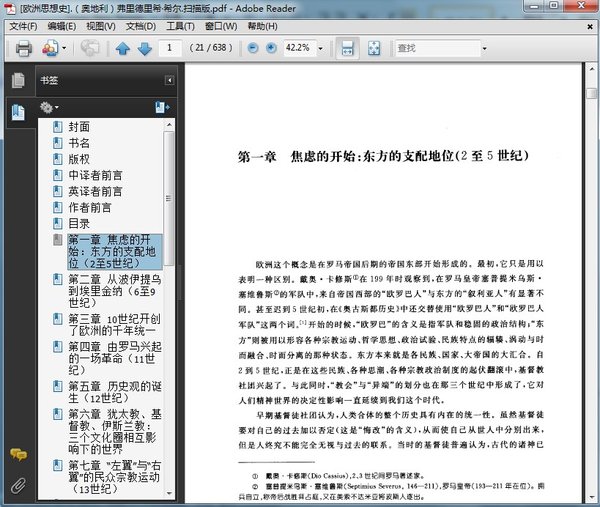600x507 pixels.
Task: Click bookmark icon beside 第二章
Action: click(58, 279)
